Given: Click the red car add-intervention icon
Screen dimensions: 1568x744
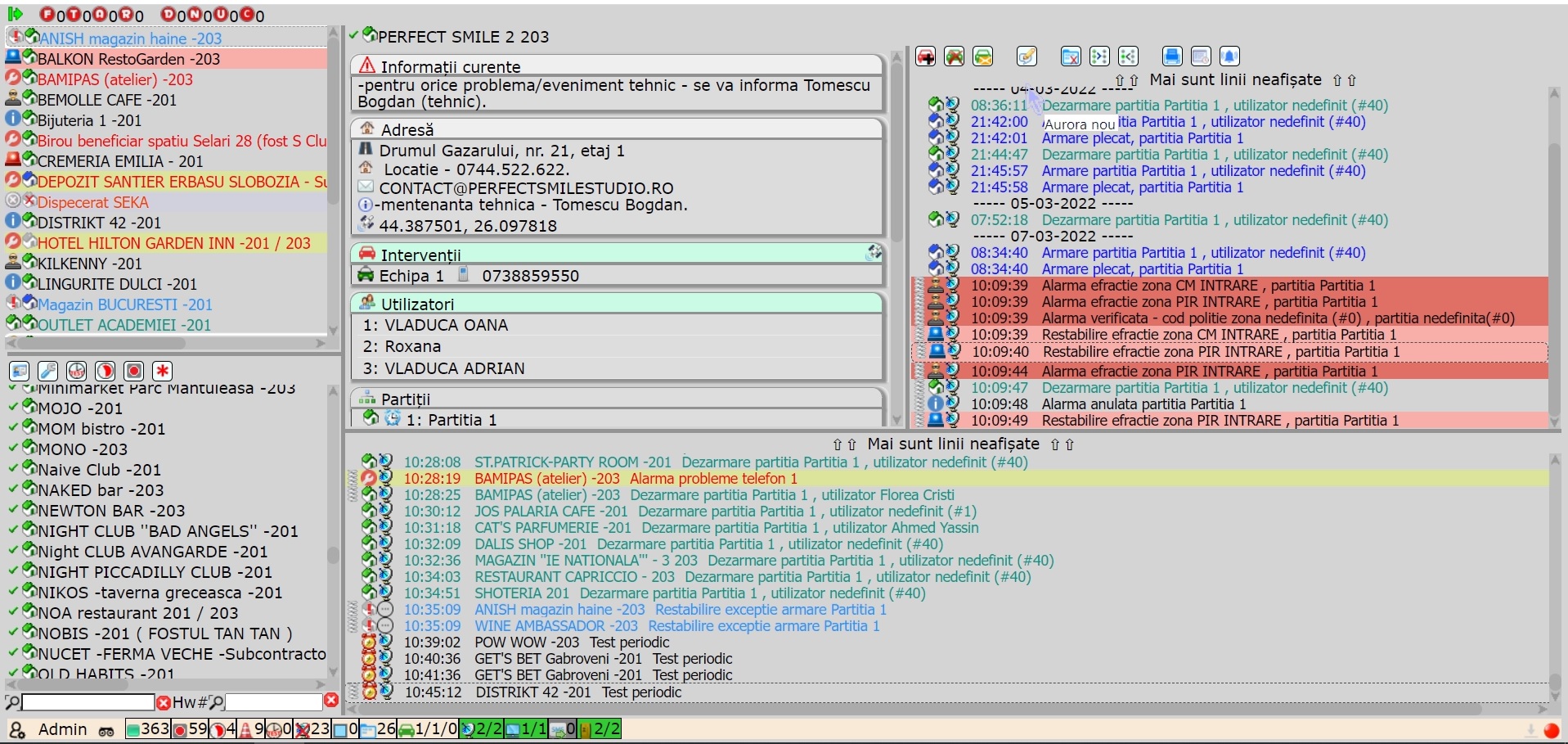Looking at the screenshot, I should [925, 56].
